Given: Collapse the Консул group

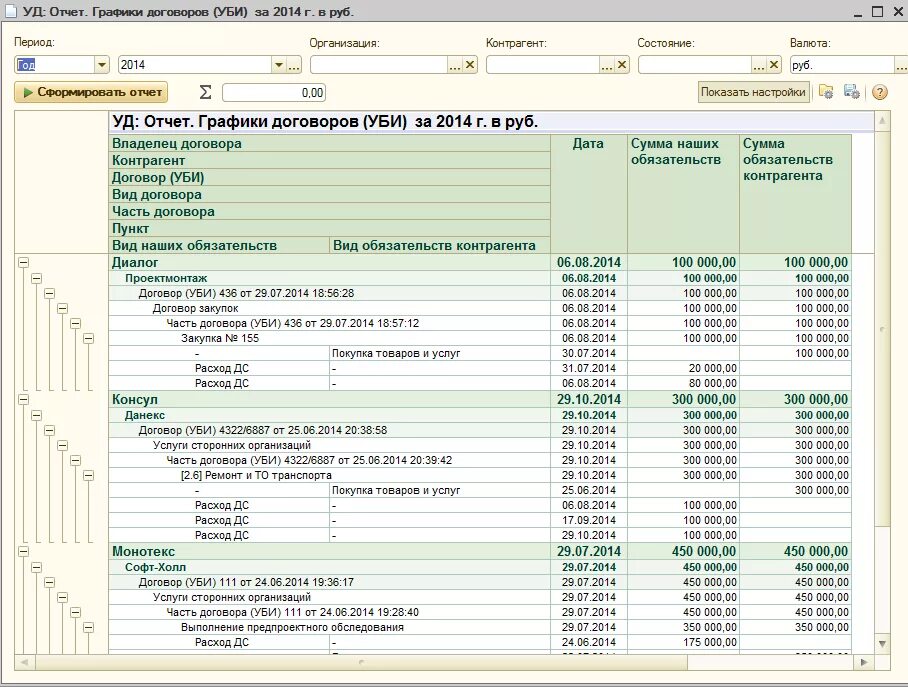Looking at the screenshot, I should 23,399.
